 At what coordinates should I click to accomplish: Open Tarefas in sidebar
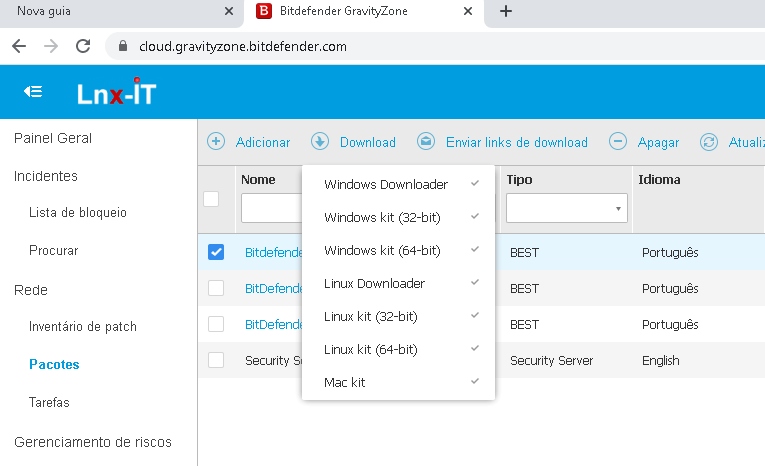coord(49,403)
